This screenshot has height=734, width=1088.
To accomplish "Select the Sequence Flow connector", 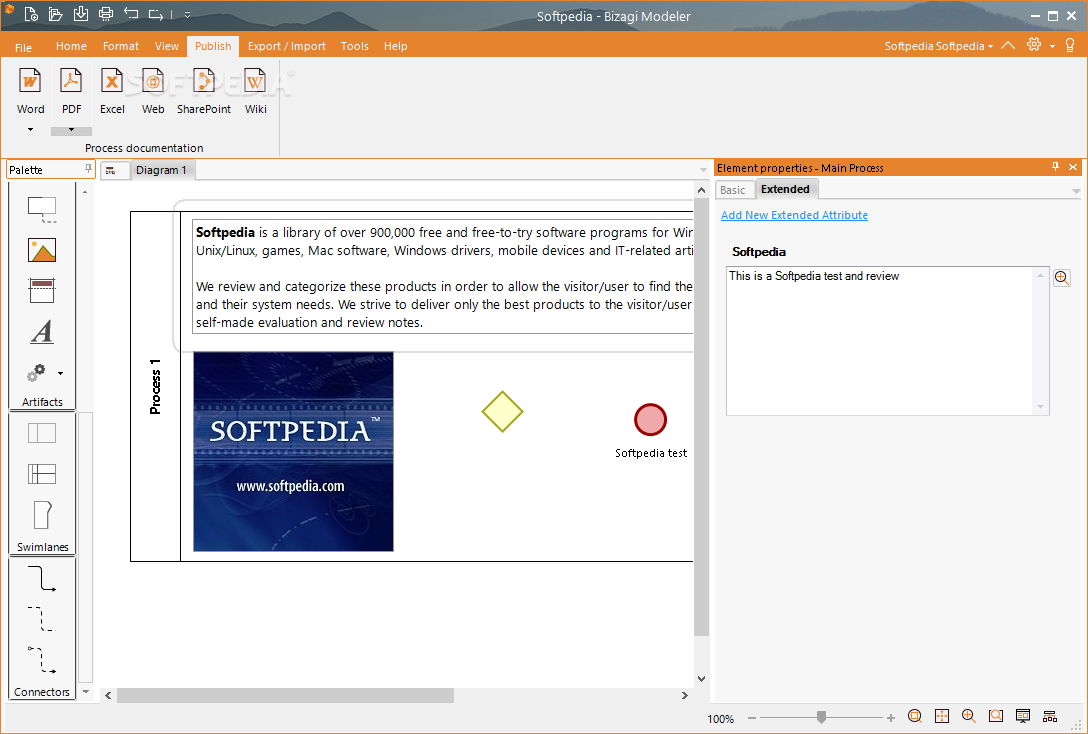I will coord(42,579).
